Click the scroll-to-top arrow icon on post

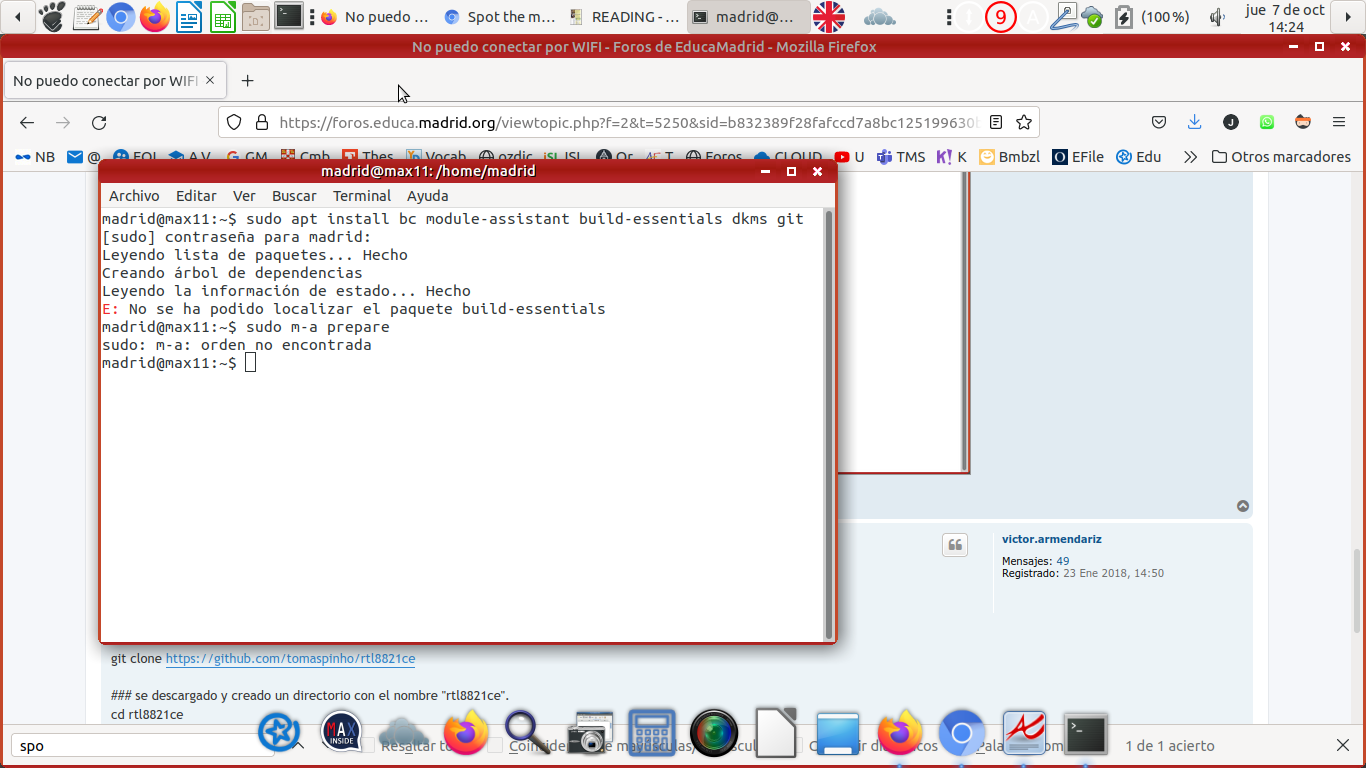point(1243,506)
